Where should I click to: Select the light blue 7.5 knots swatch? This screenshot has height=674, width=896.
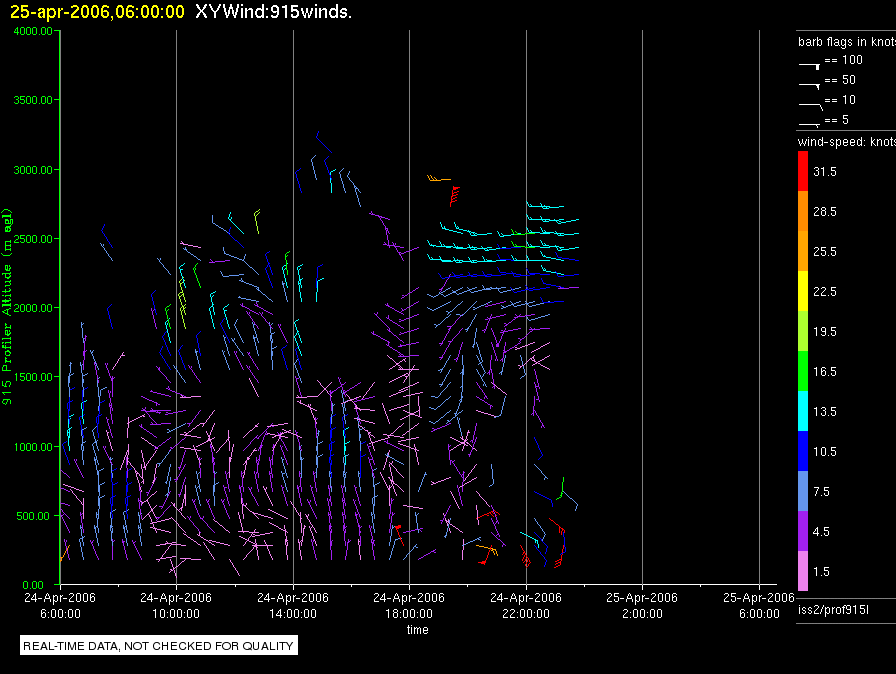(803, 491)
